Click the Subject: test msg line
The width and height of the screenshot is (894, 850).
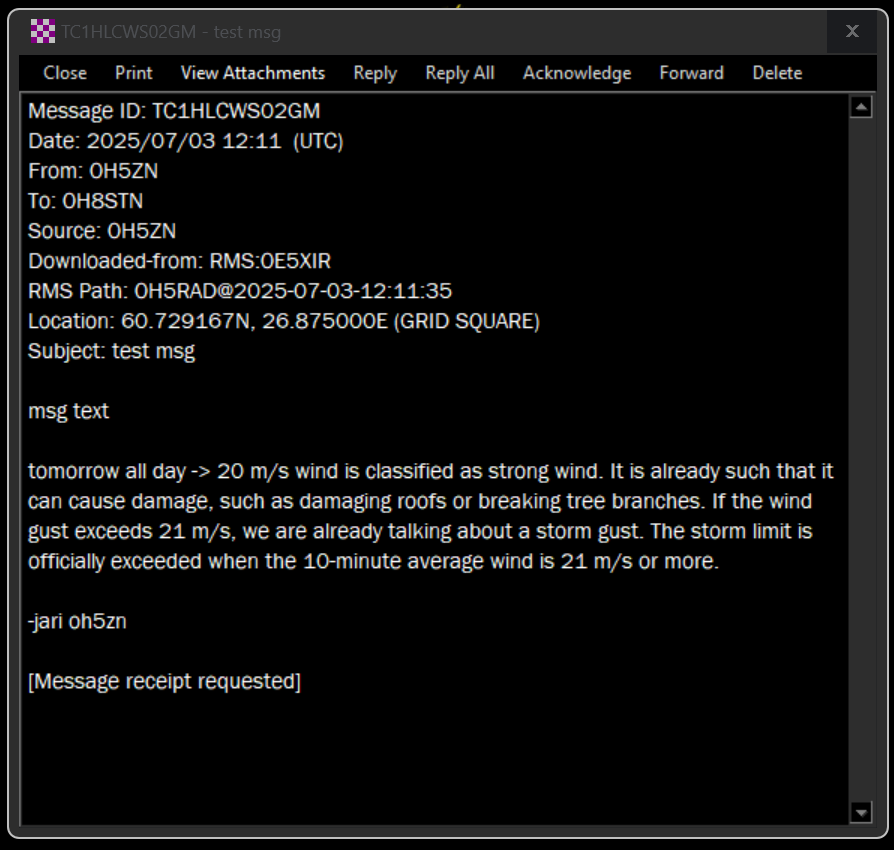coord(111,351)
